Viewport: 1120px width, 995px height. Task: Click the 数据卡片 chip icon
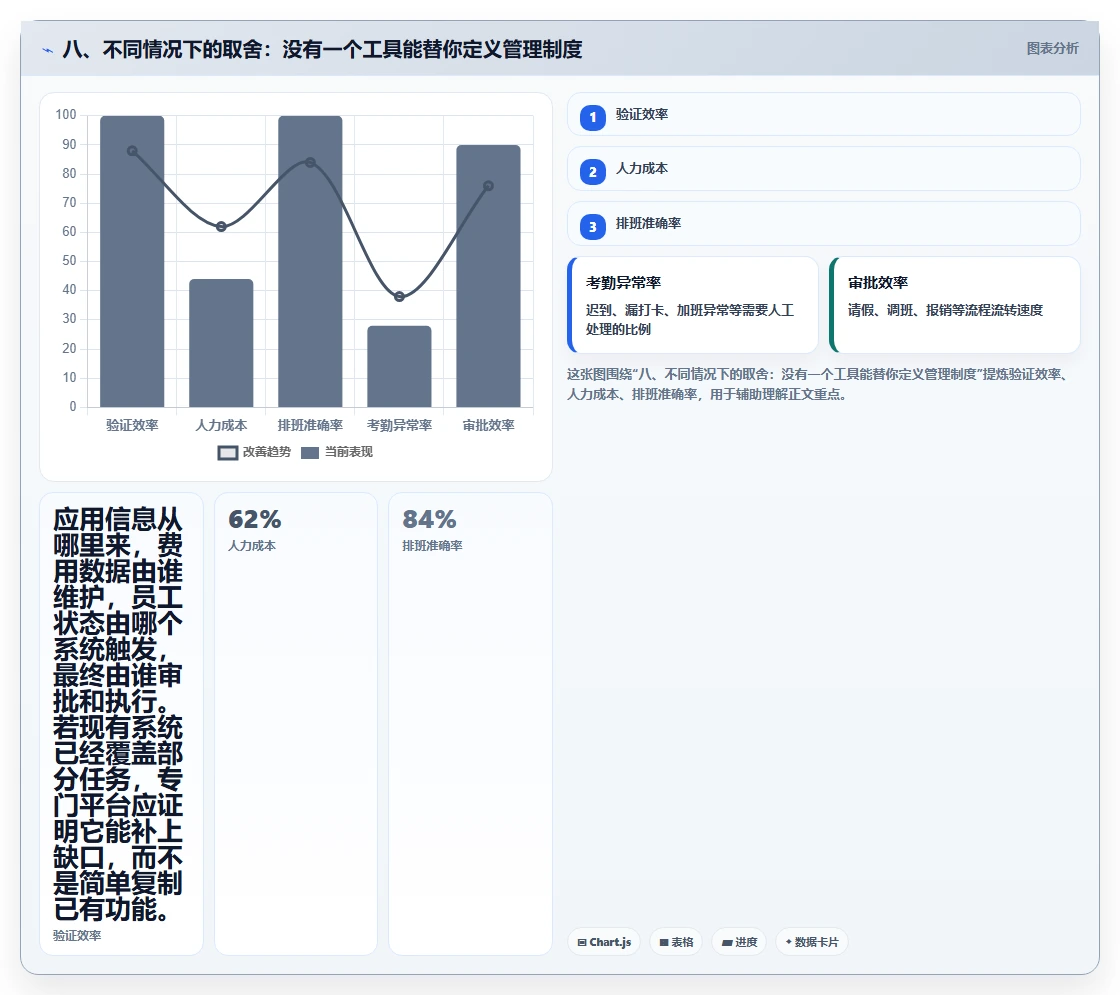pos(789,942)
